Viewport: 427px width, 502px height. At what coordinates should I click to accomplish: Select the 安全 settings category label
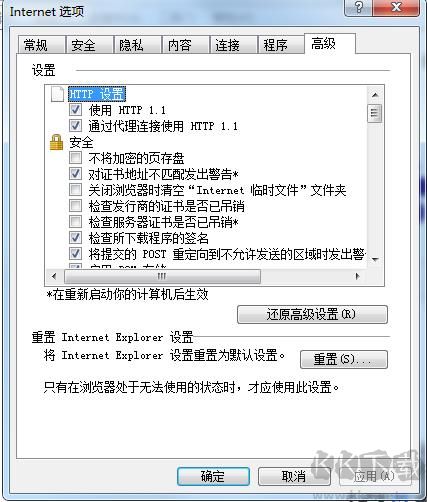pos(81,142)
